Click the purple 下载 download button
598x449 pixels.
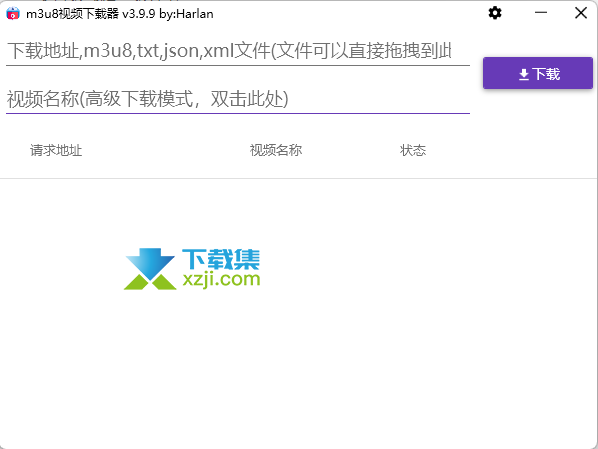click(x=538, y=73)
